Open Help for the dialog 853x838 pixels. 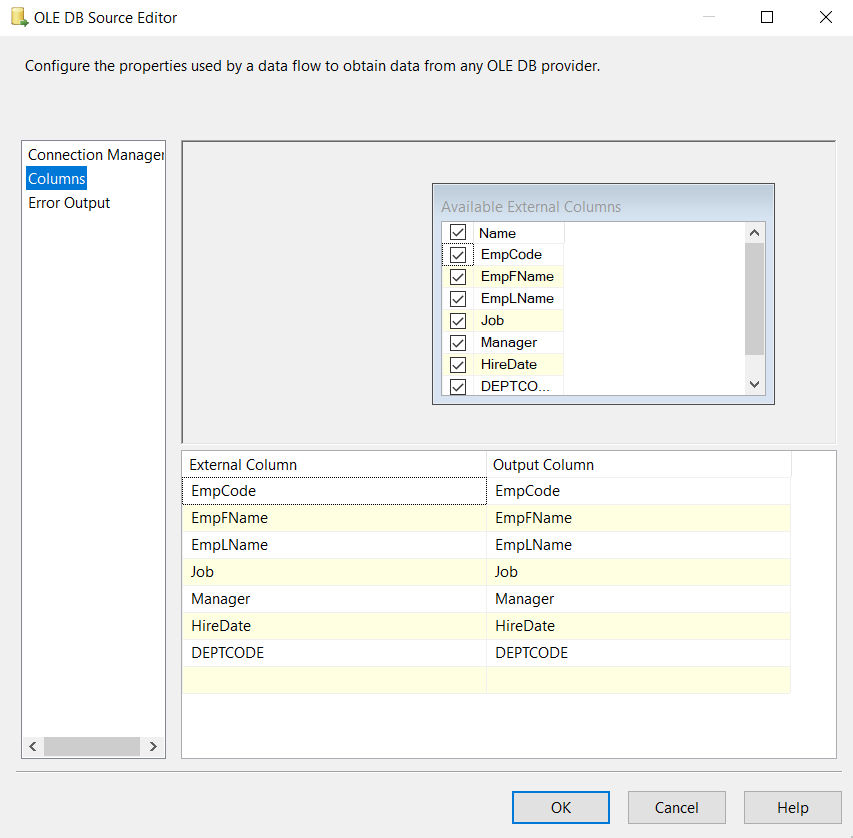tap(792, 807)
